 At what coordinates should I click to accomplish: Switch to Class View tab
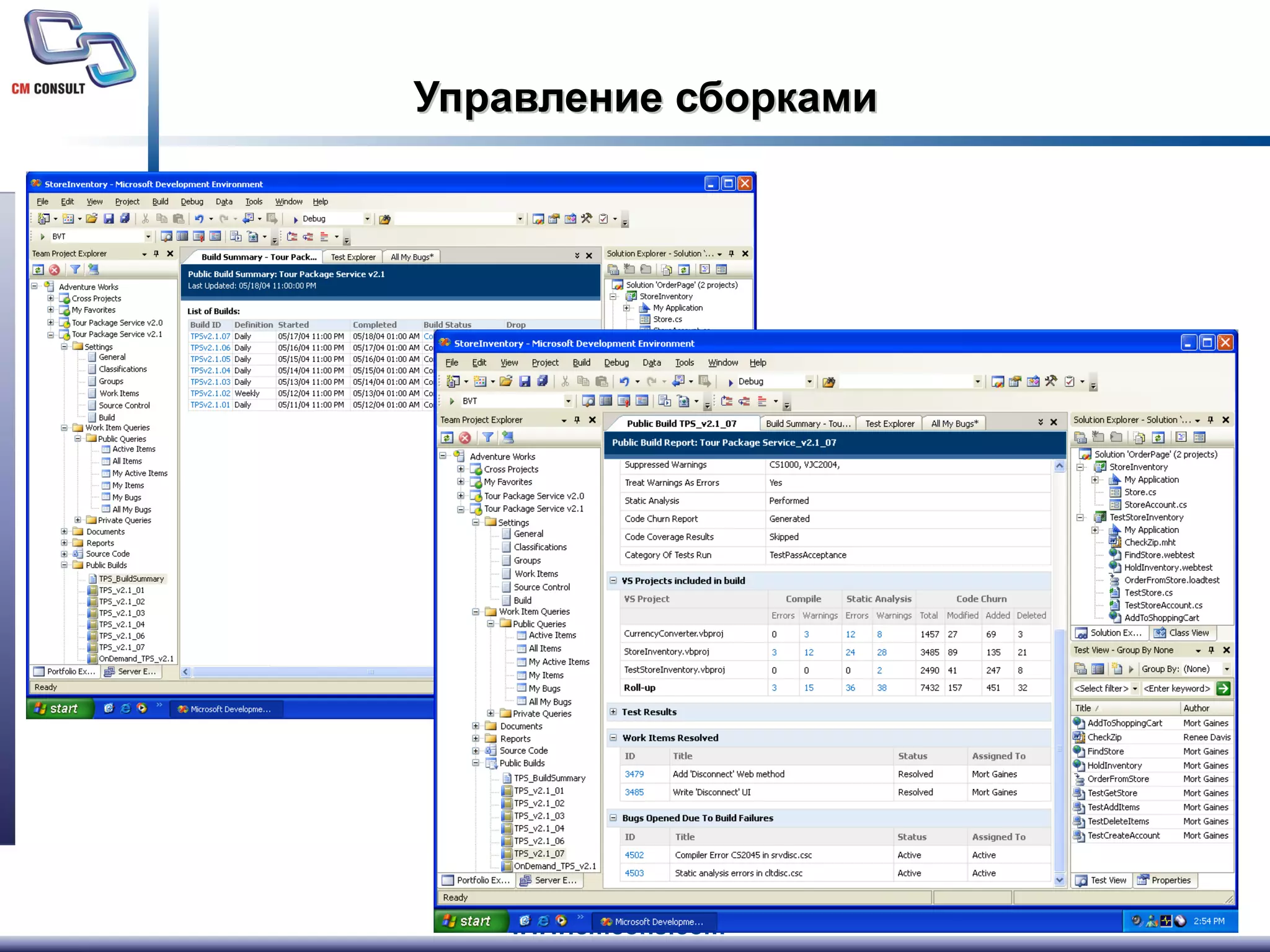pyautogui.click(x=1182, y=633)
